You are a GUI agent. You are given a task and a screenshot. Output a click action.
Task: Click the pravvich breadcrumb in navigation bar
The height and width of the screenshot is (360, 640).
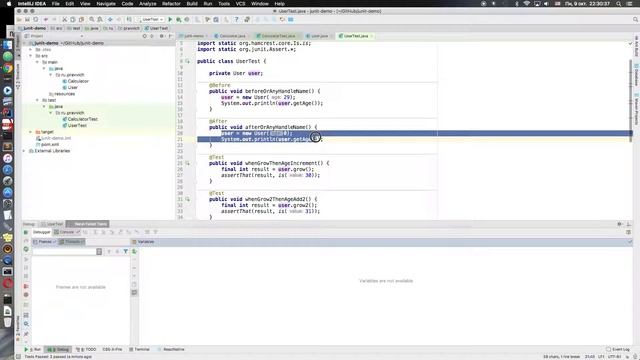click(x=129, y=28)
